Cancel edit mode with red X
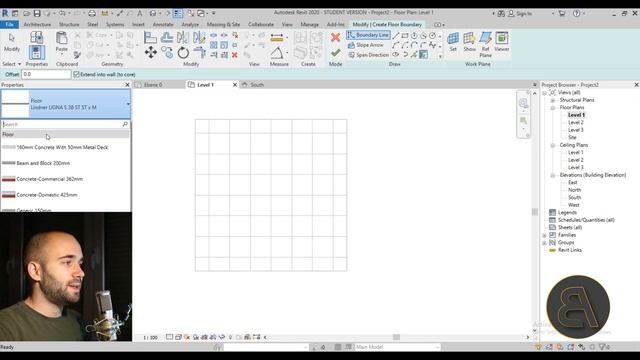Image resolution: width=640 pixels, height=360 pixels. (x=336, y=38)
